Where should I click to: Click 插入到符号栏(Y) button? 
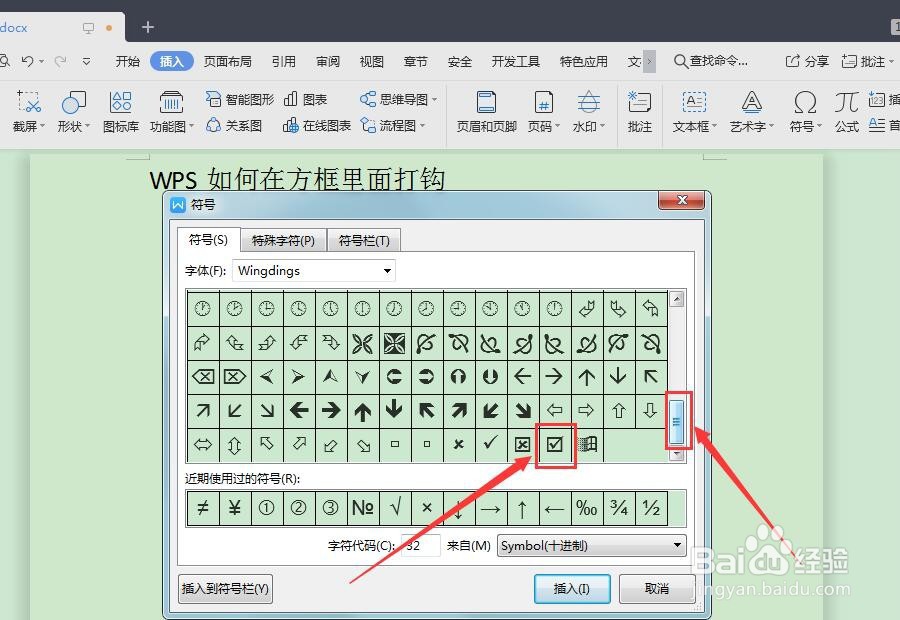pos(225,588)
